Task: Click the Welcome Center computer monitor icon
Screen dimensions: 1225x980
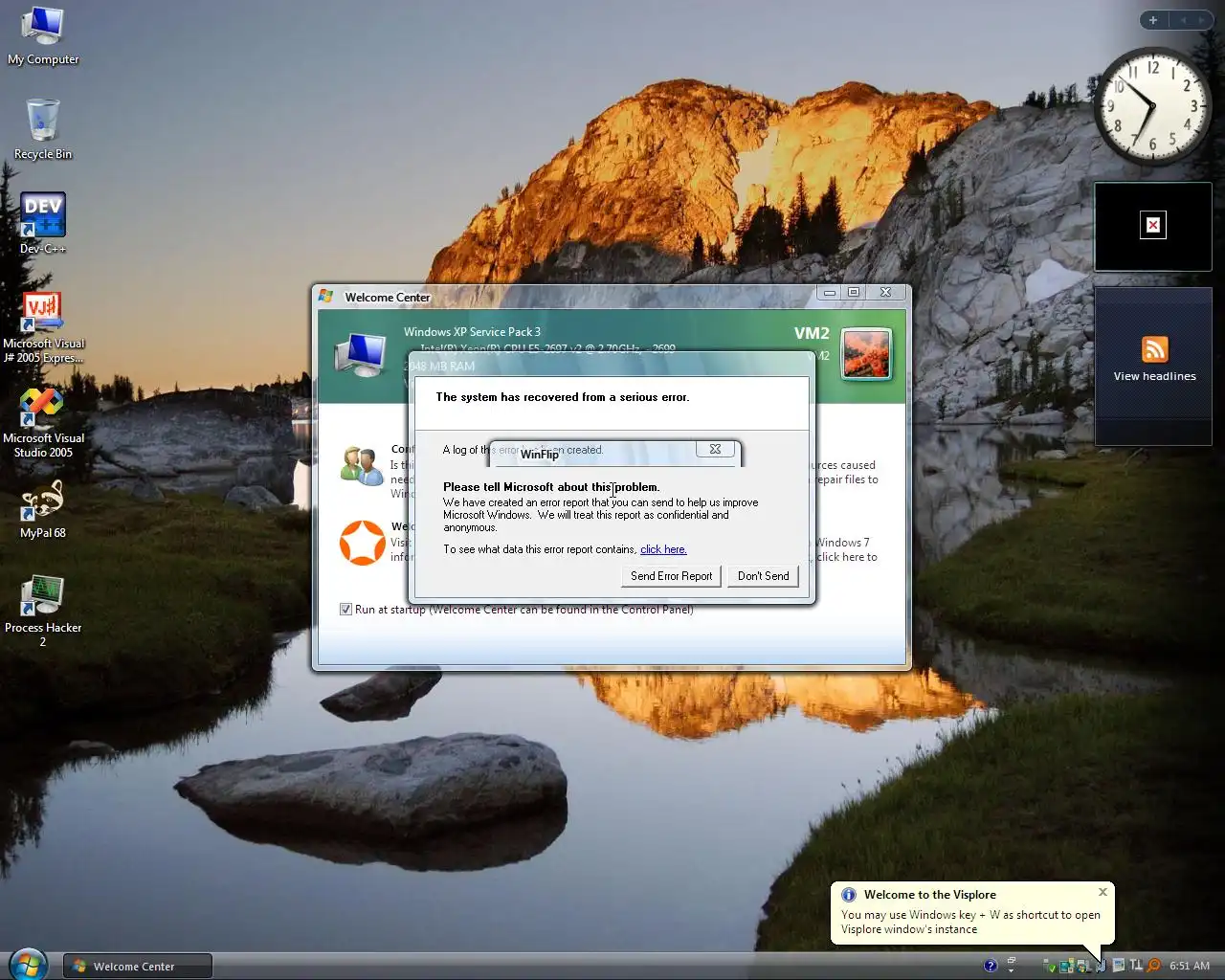Action: coord(361,355)
